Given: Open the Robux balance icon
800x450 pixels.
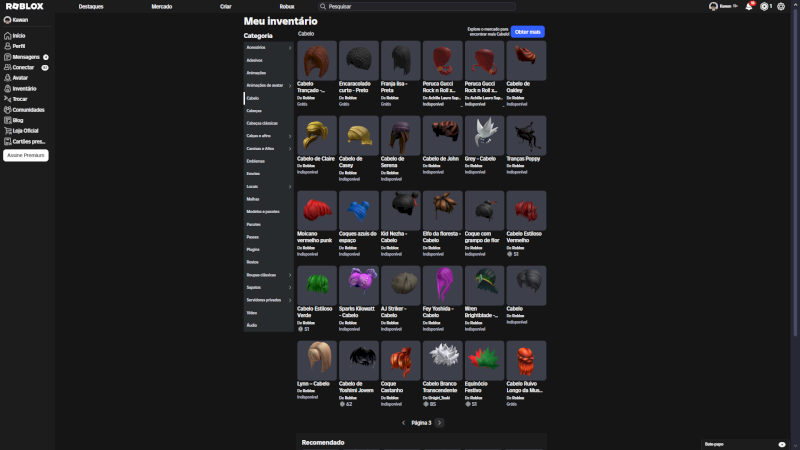Looking at the screenshot, I should pos(765,6).
